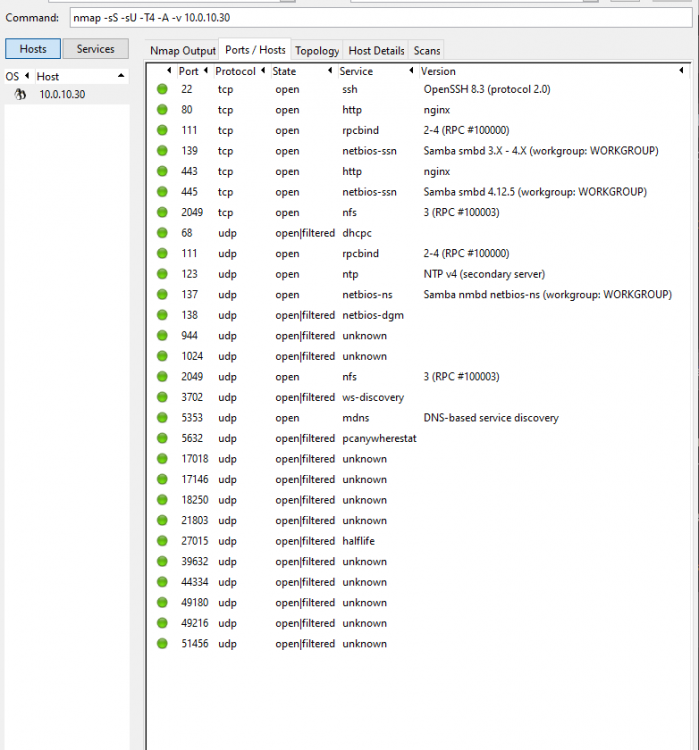
Task: Click DNS-based service discovery version cell
Action: 491,418
